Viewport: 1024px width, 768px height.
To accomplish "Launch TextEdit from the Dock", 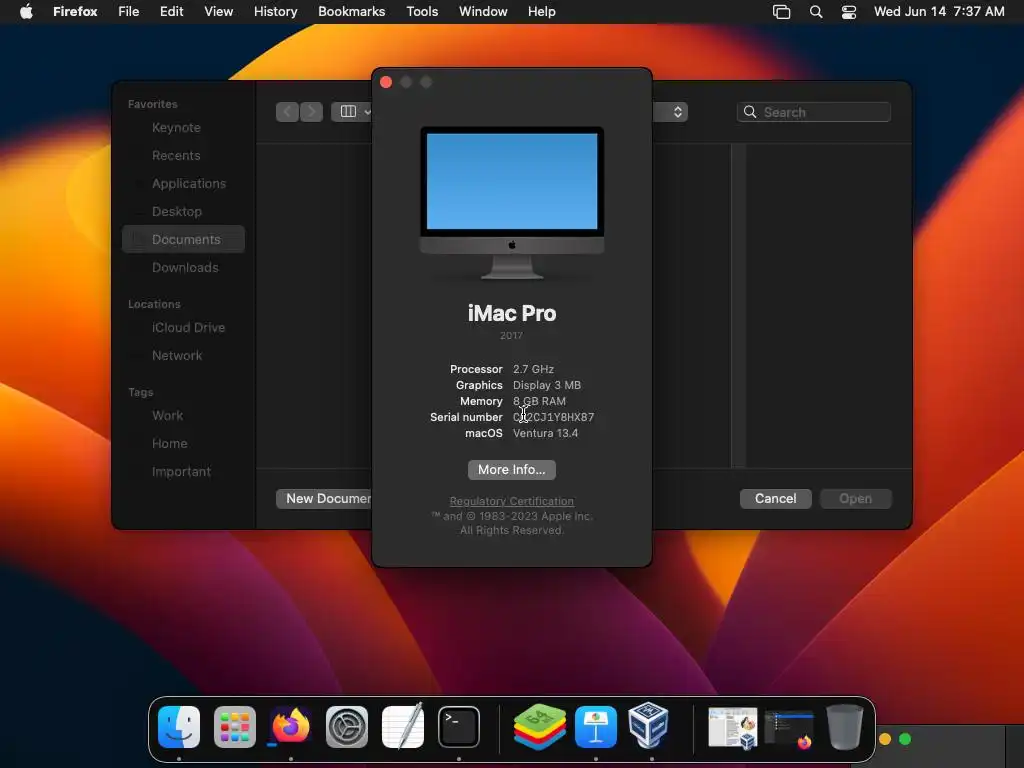I will coord(403,727).
